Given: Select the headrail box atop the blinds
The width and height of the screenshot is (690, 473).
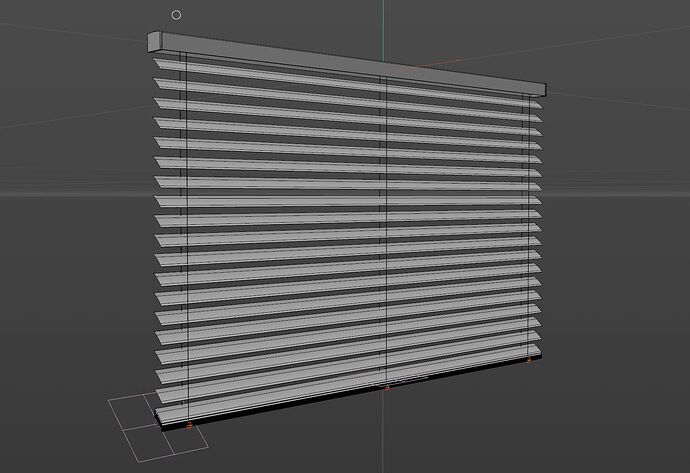Looking at the screenshot, I should (347, 63).
